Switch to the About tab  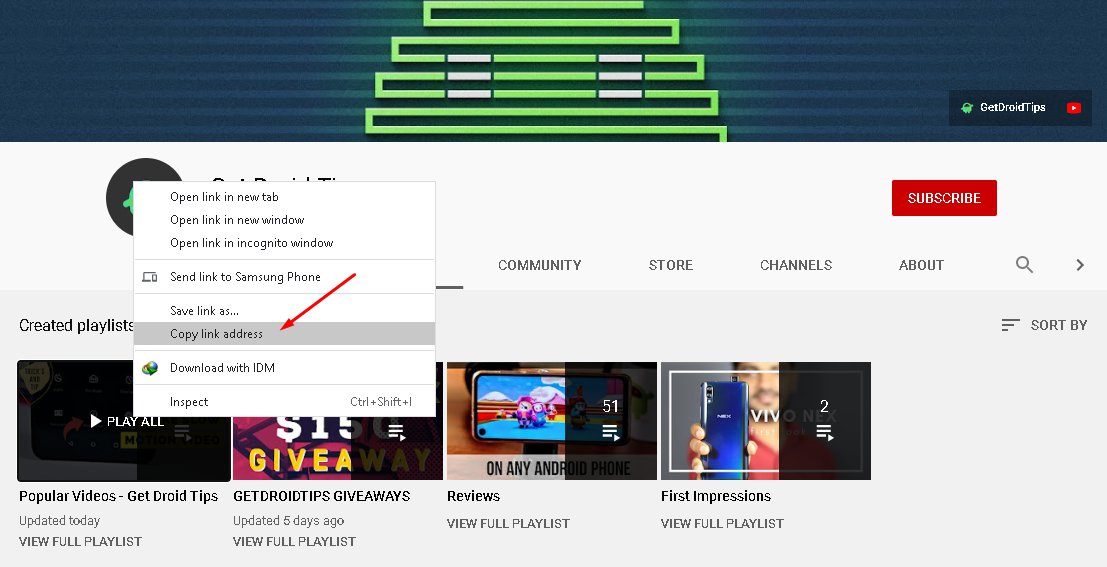click(x=921, y=265)
